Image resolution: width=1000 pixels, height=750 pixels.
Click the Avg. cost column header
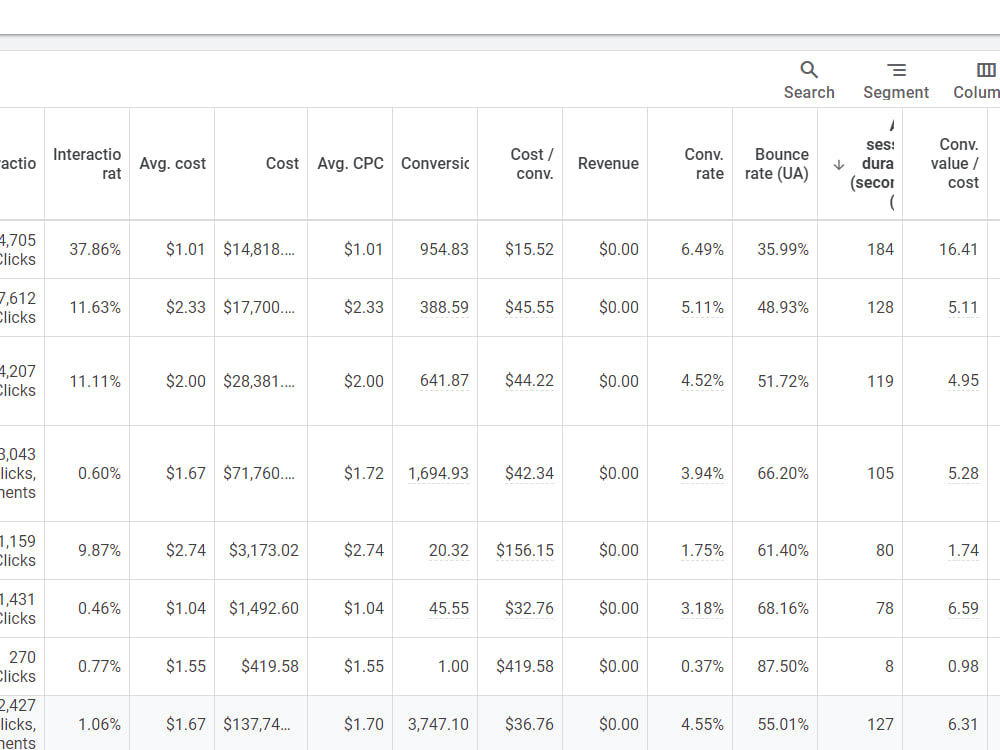click(x=172, y=163)
